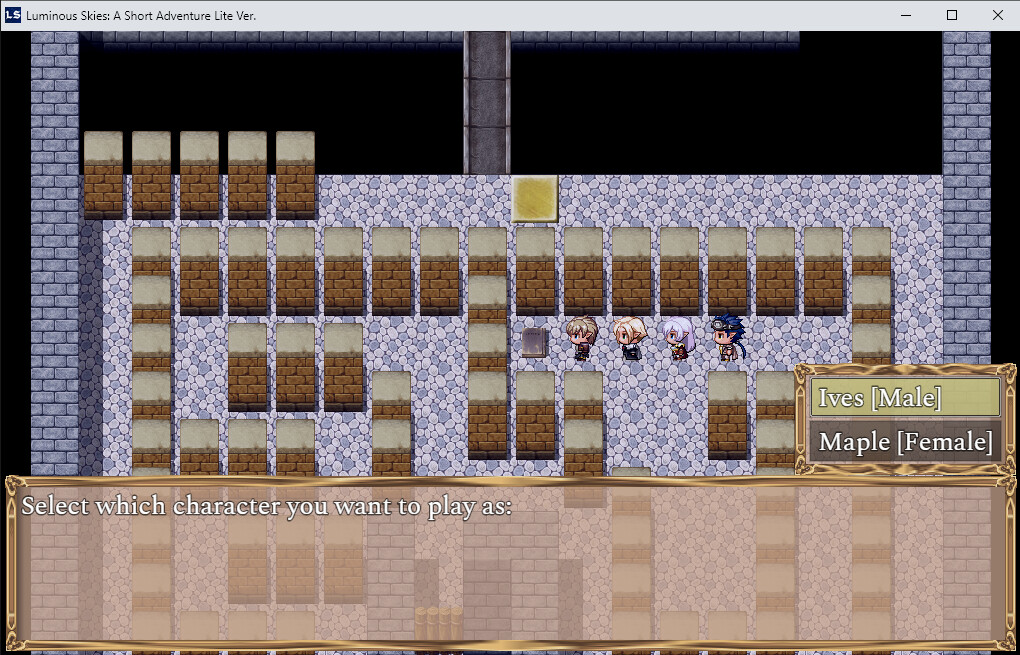Click the gray gravestone beside the party
Image resolution: width=1020 pixels, height=655 pixels.
coord(532,340)
